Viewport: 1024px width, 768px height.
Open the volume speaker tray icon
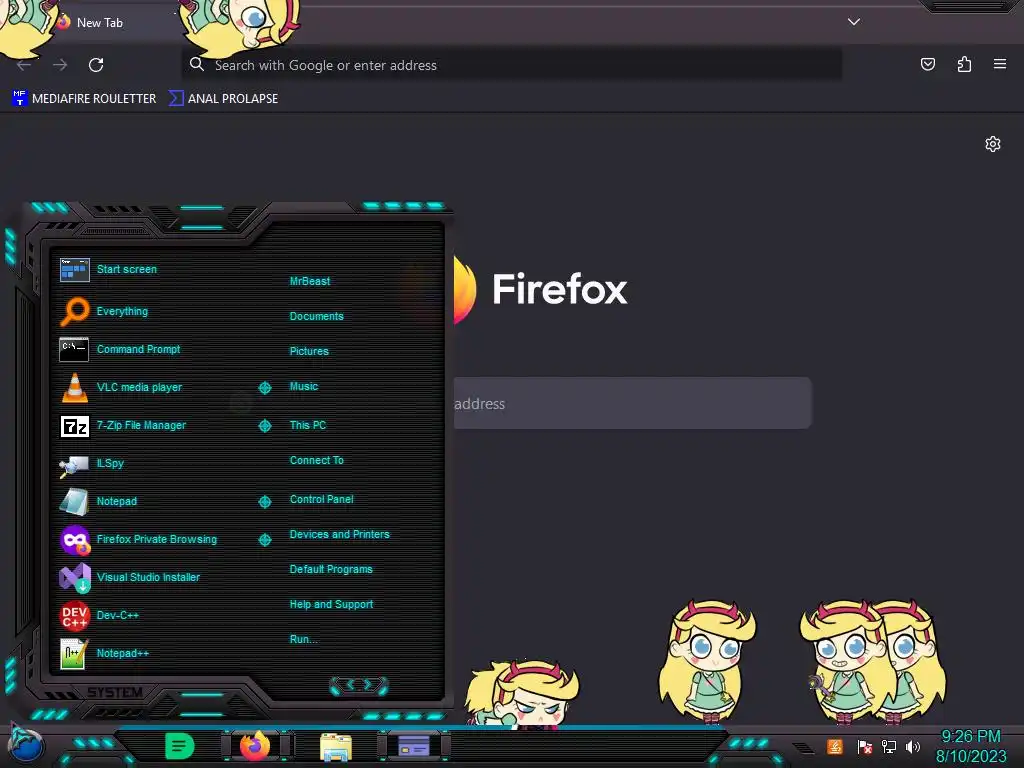912,746
